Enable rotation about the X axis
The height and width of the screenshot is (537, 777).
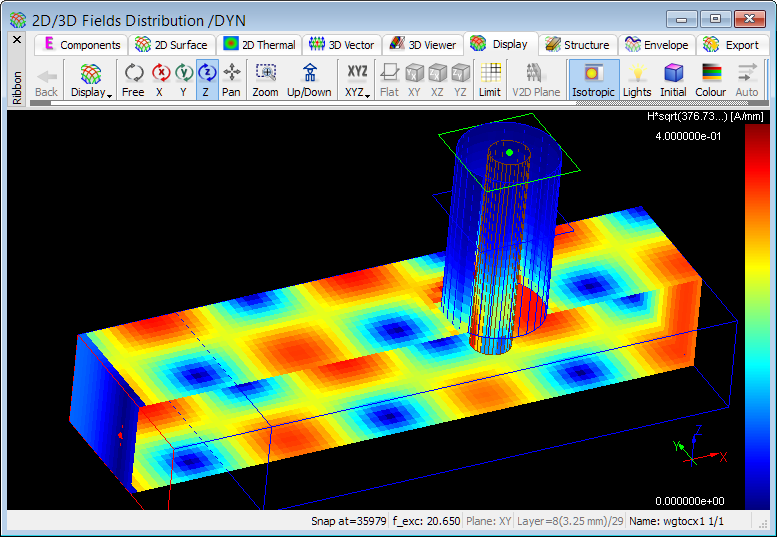(x=160, y=79)
